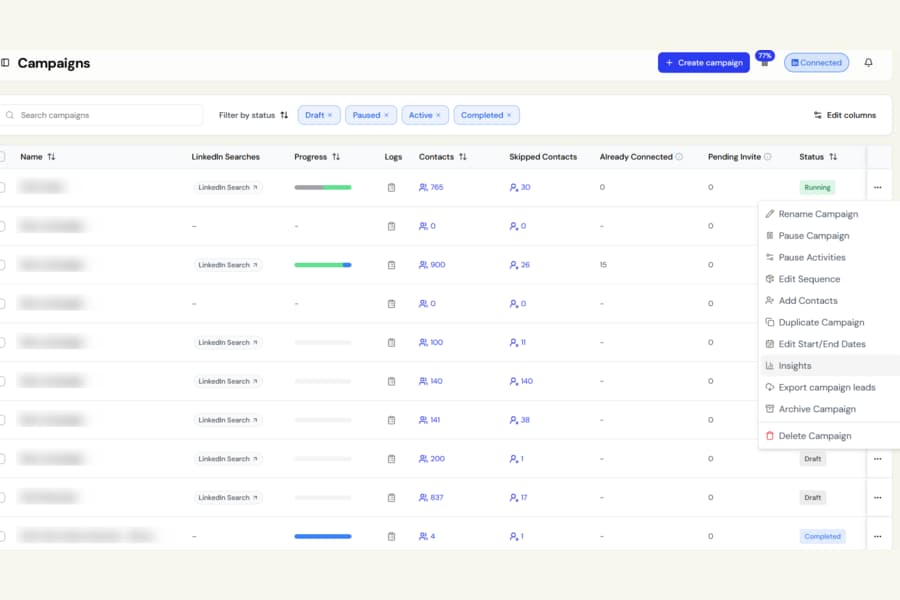Viewport: 900px width, 600px height.
Task: Open the logs icon for the 140-contact campaign
Action: tap(391, 381)
